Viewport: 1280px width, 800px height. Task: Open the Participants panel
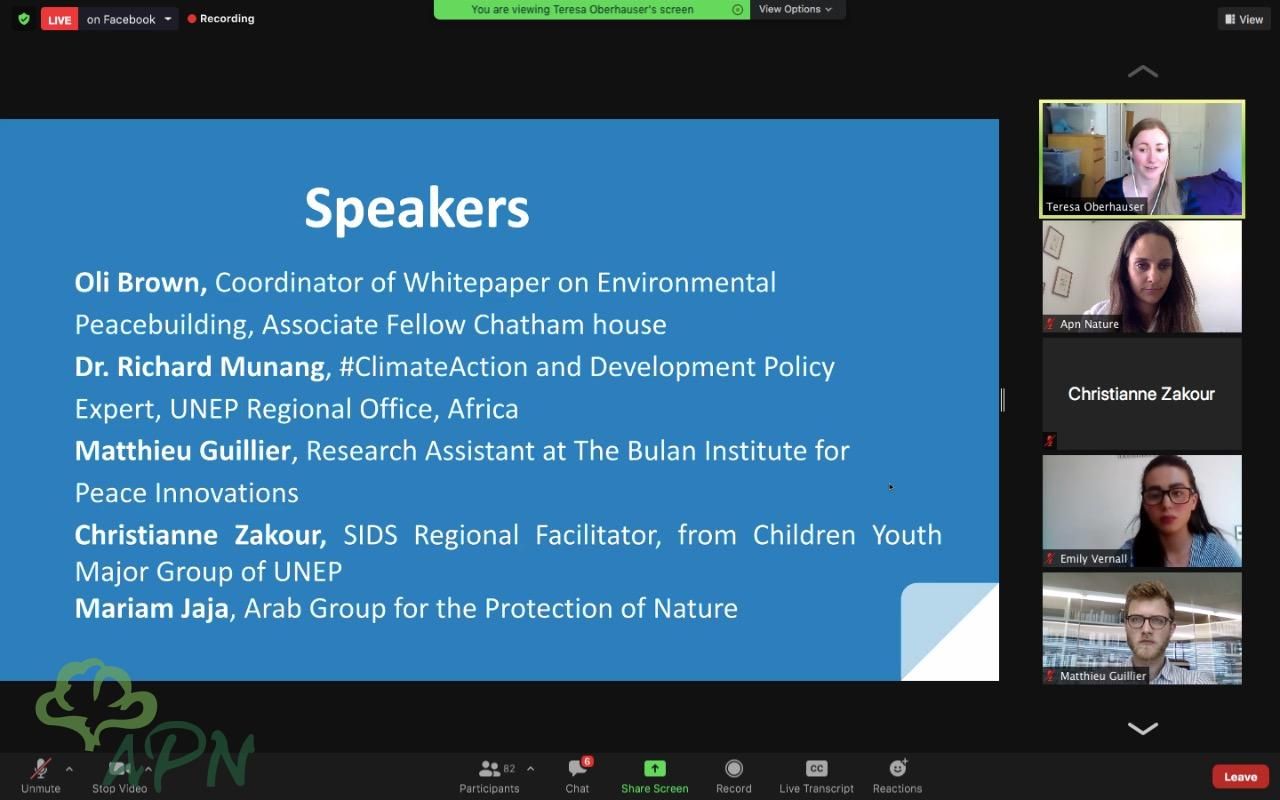coord(489,775)
